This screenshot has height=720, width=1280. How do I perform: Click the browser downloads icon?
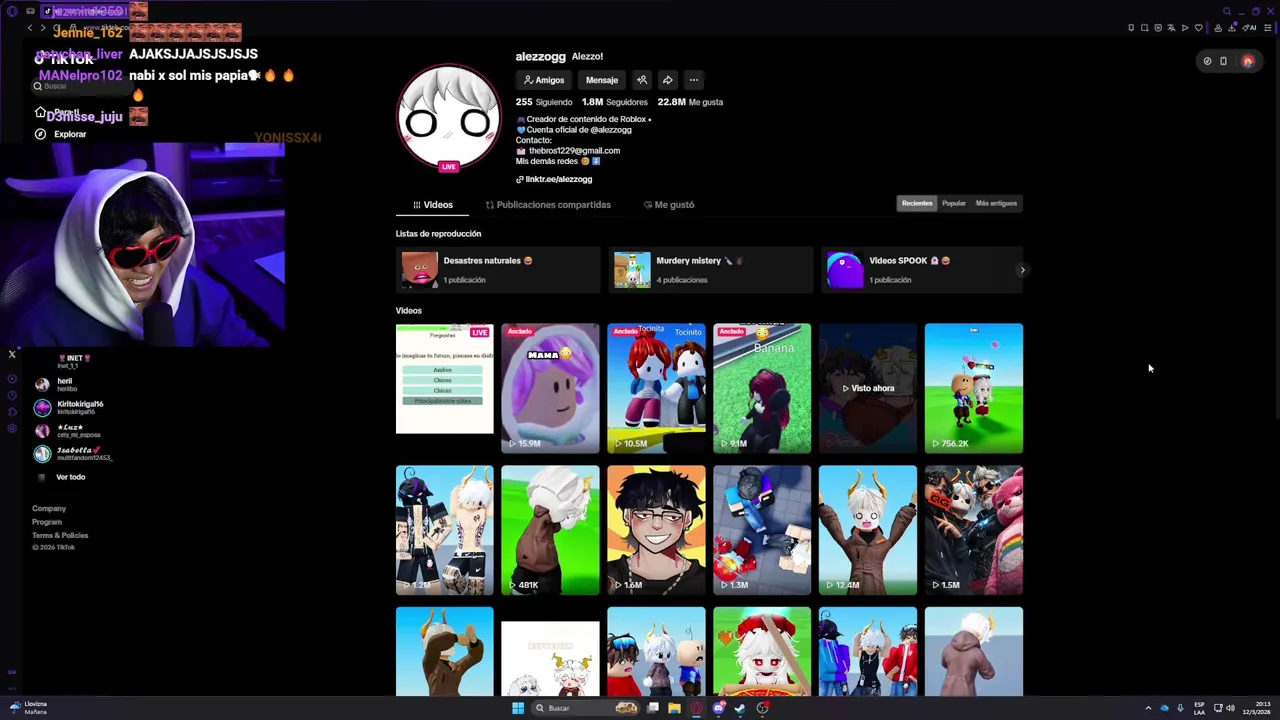tap(1231, 27)
